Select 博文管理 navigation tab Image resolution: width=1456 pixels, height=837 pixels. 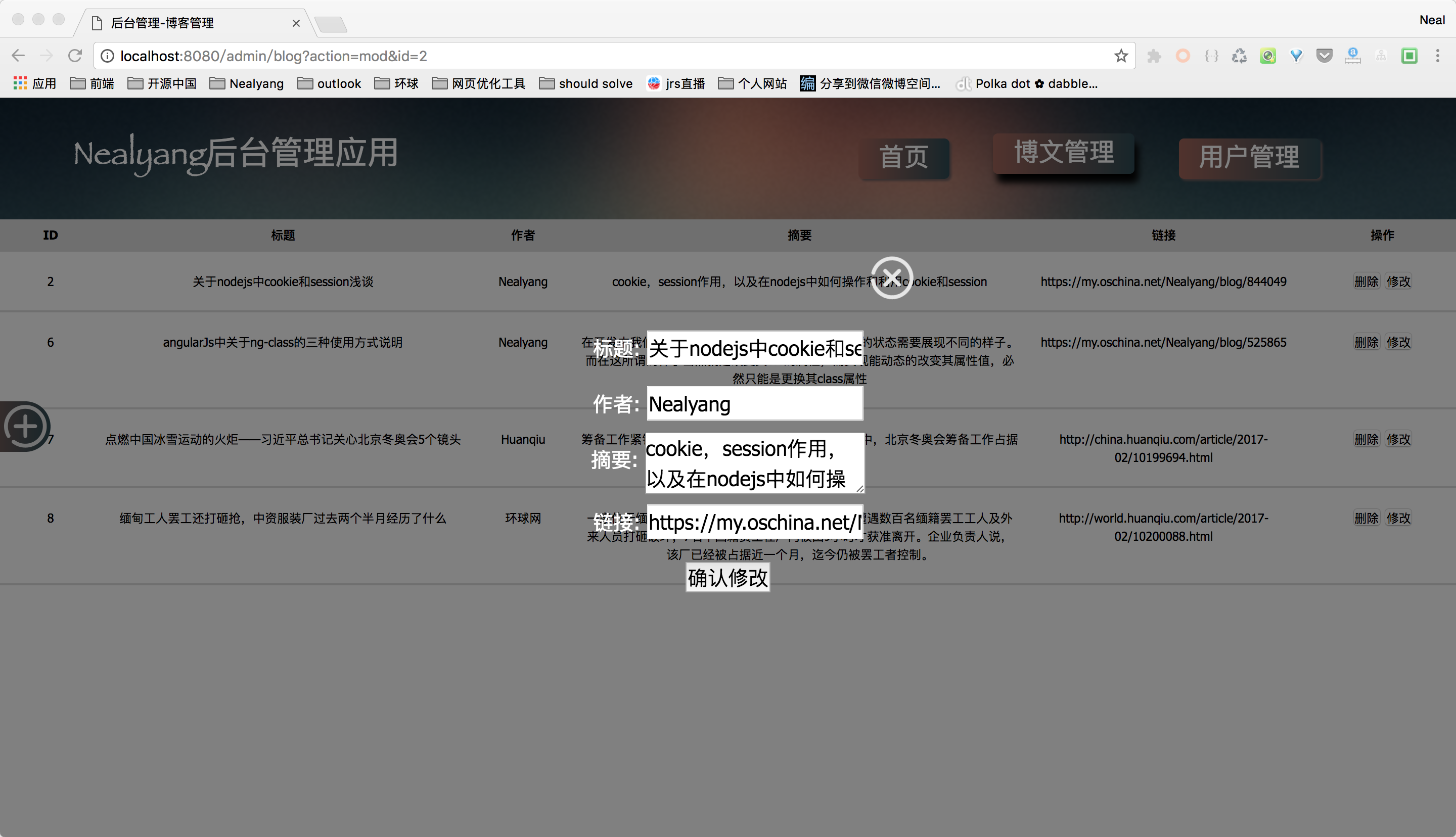1063,152
